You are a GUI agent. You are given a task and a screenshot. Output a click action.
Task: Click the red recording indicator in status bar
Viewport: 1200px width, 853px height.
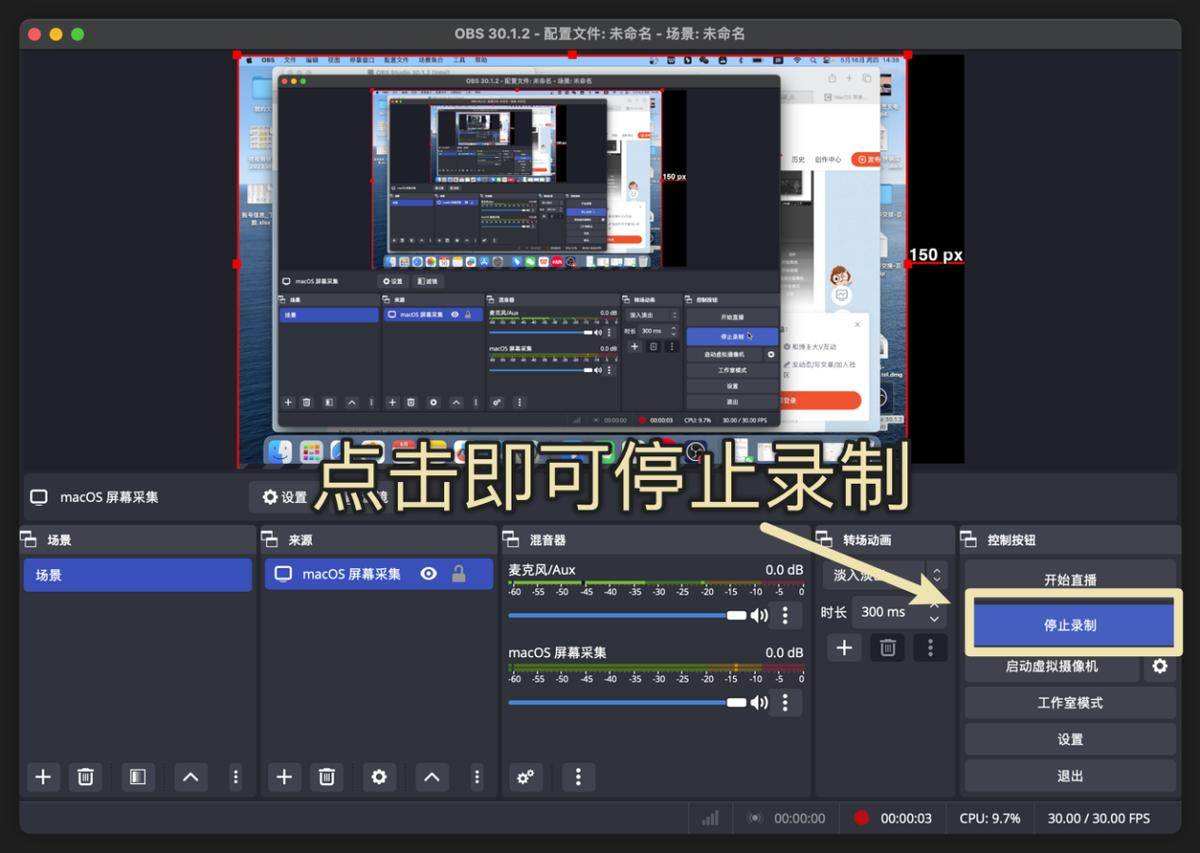click(x=860, y=817)
